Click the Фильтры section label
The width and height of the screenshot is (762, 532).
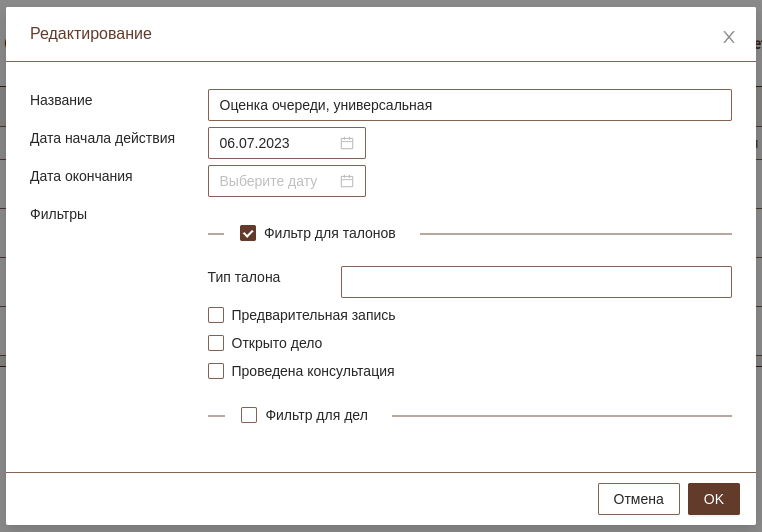58,214
